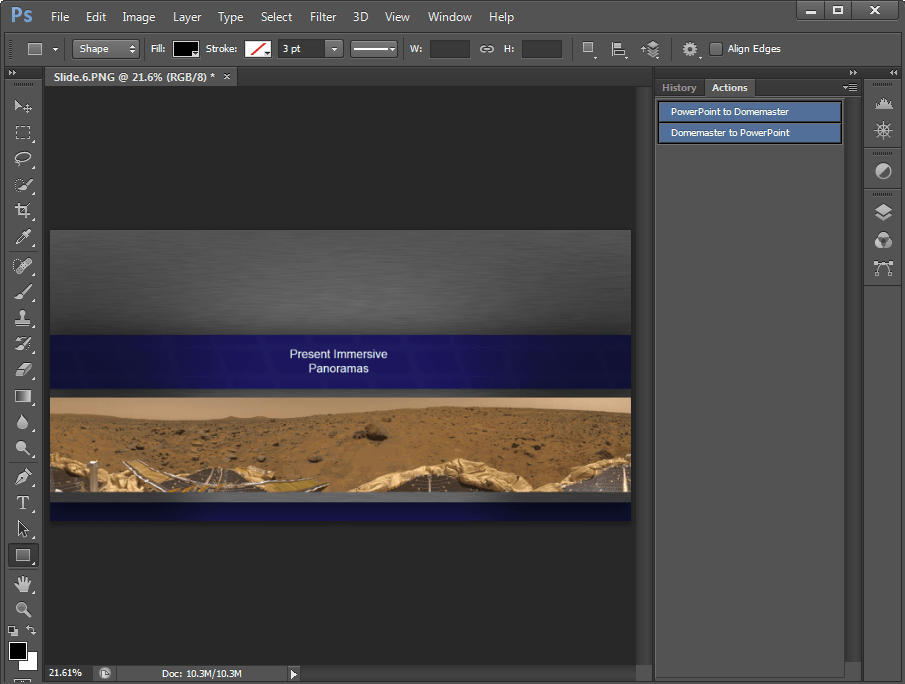The image size is (905, 684).
Task: Select the Horizontal Type tool
Action: pos(23,503)
